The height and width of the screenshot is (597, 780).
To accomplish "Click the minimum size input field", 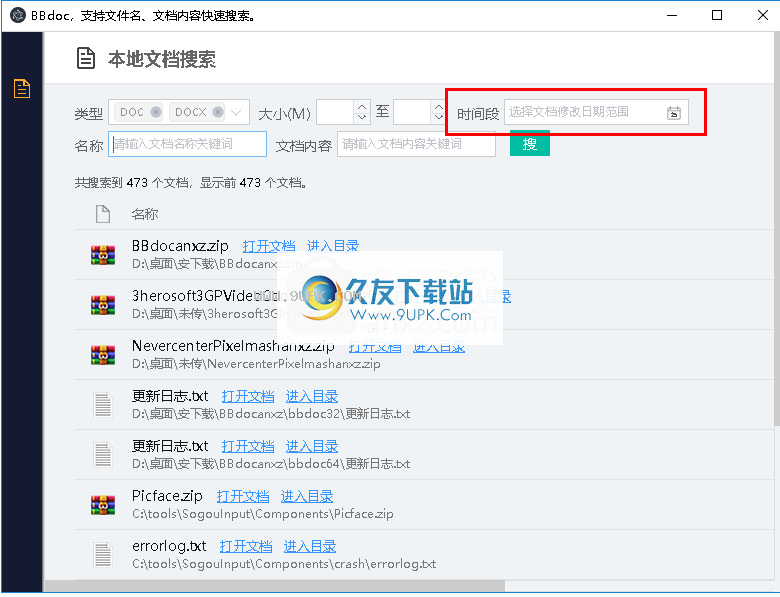I will coord(335,112).
